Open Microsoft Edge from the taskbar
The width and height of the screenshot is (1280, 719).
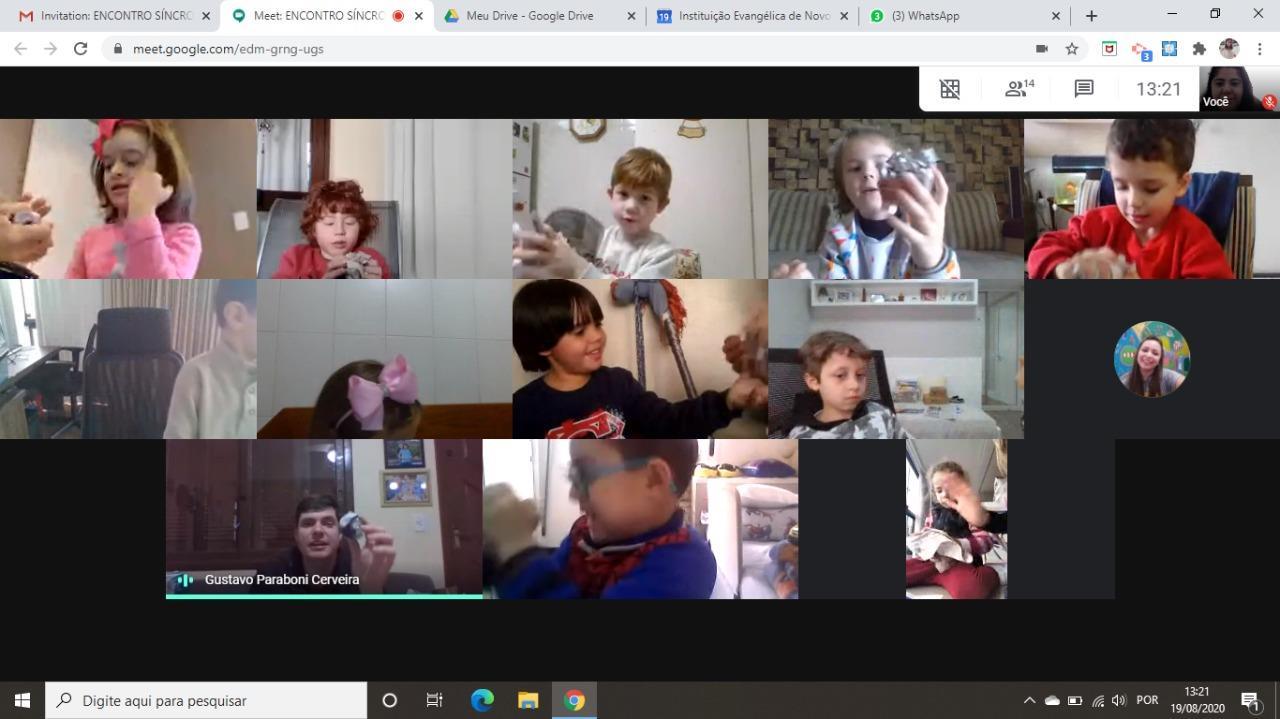click(482, 700)
